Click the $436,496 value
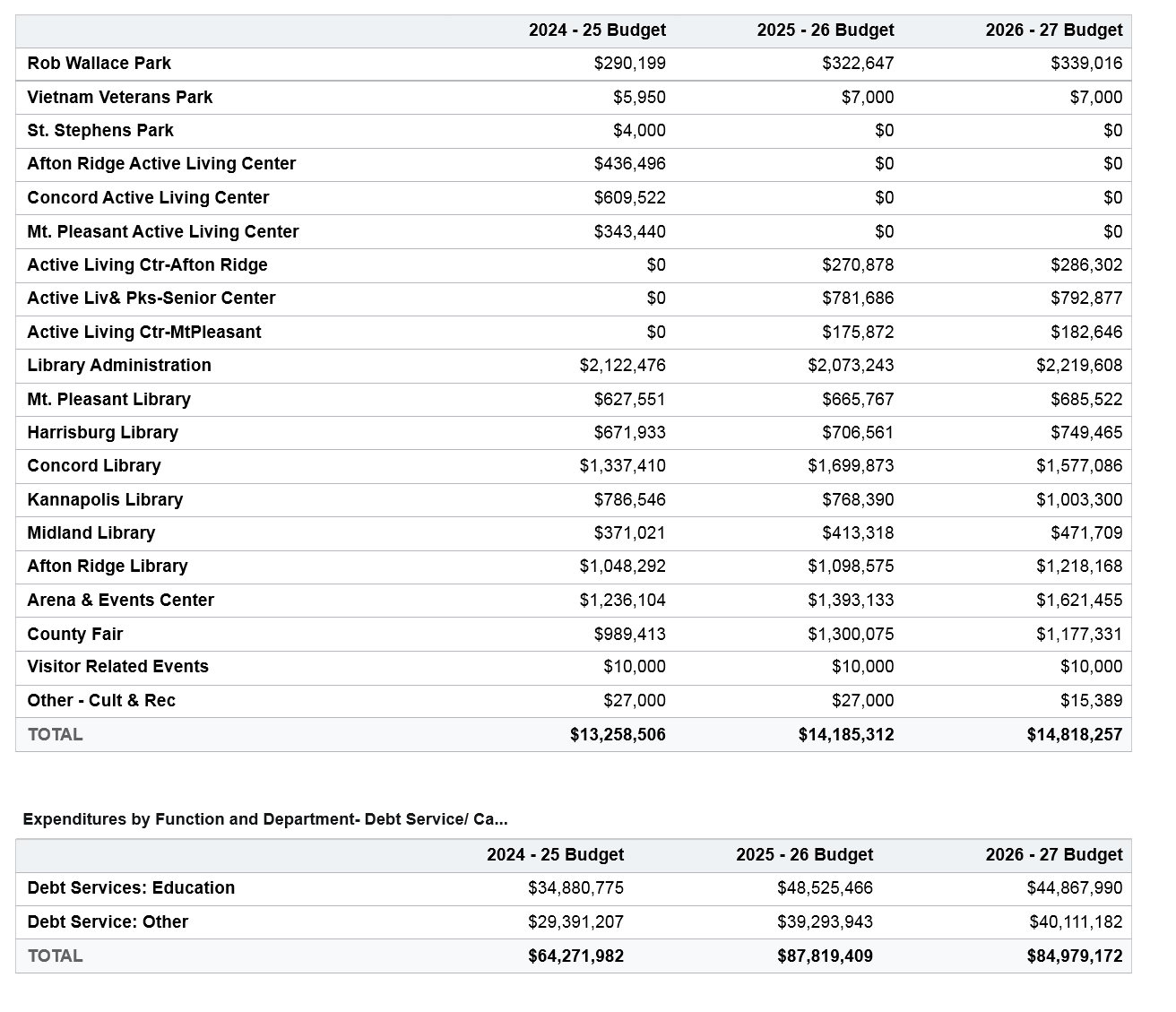 (630, 164)
